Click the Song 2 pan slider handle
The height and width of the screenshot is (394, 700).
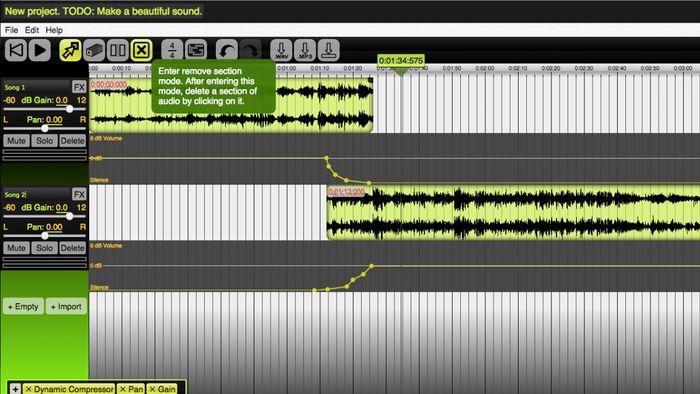pos(45,236)
